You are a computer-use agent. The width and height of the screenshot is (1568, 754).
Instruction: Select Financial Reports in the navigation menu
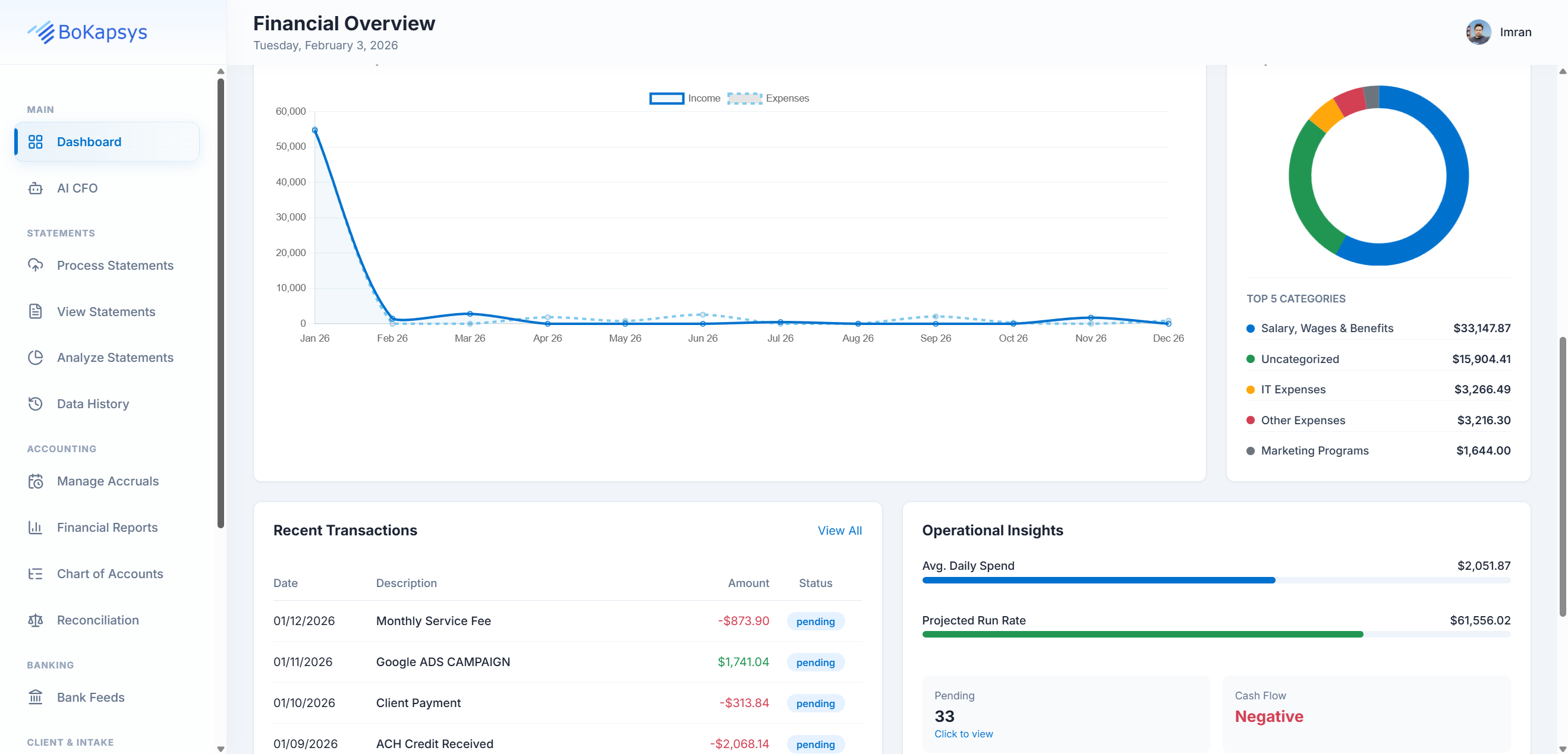106,527
